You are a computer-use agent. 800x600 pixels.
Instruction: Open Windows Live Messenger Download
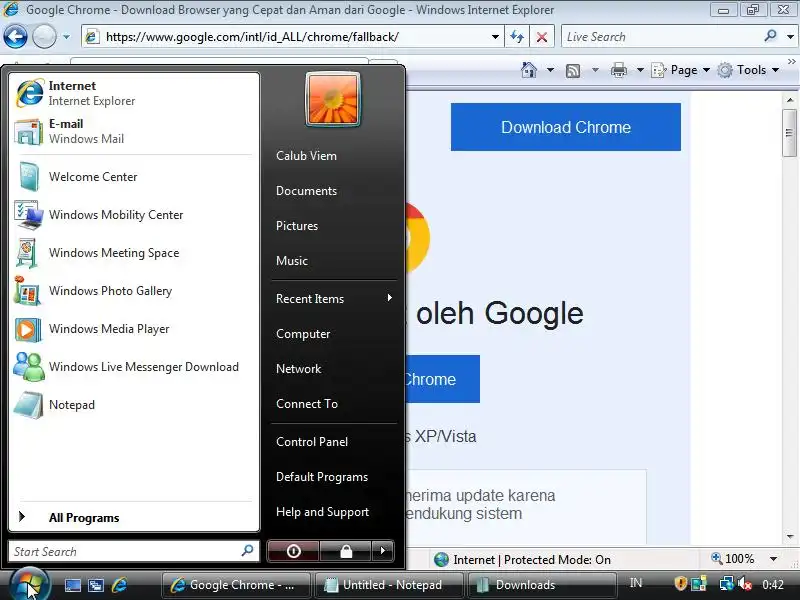[134, 367]
